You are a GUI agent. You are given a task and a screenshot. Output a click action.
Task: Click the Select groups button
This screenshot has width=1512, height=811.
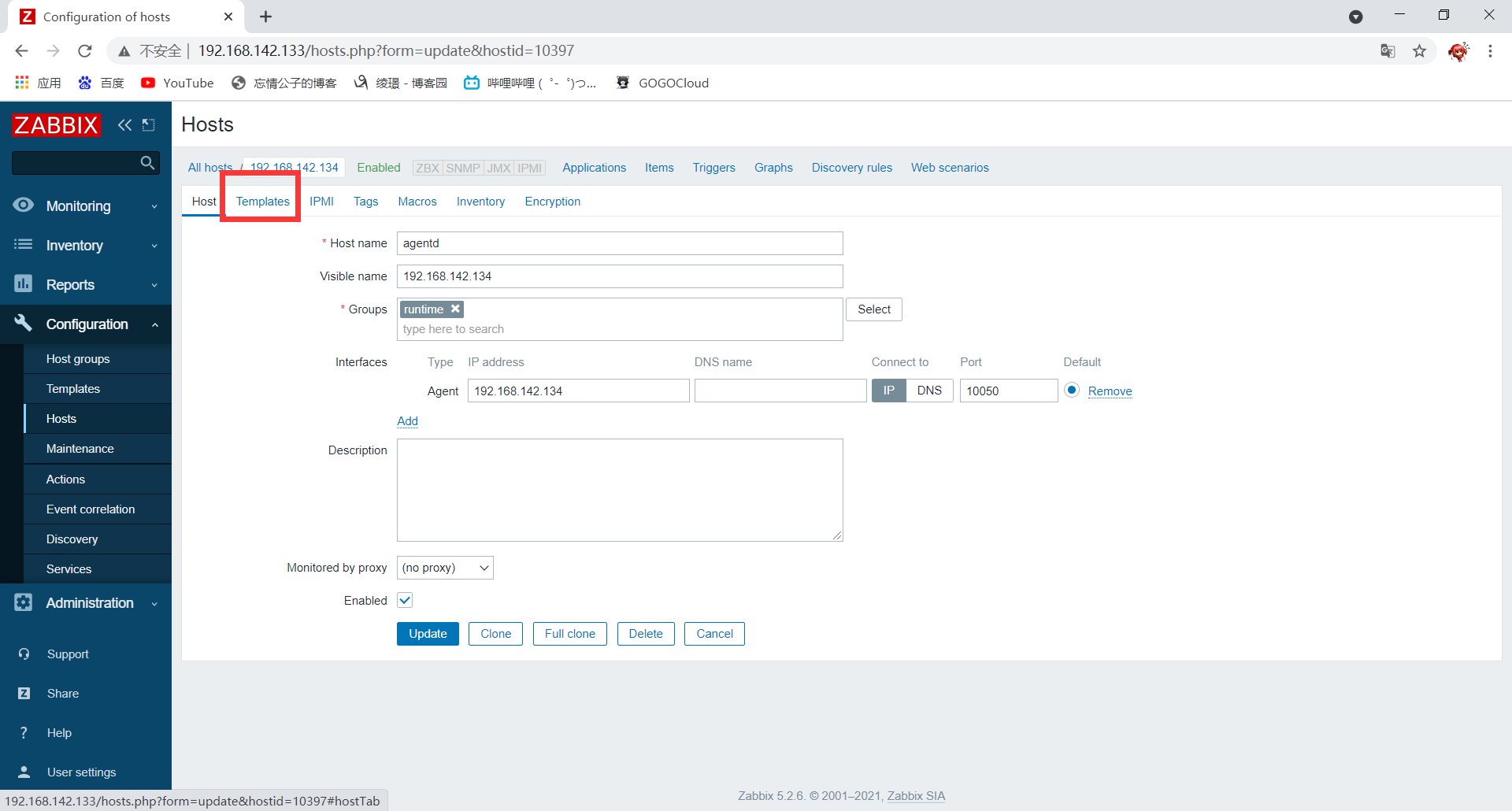click(874, 309)
